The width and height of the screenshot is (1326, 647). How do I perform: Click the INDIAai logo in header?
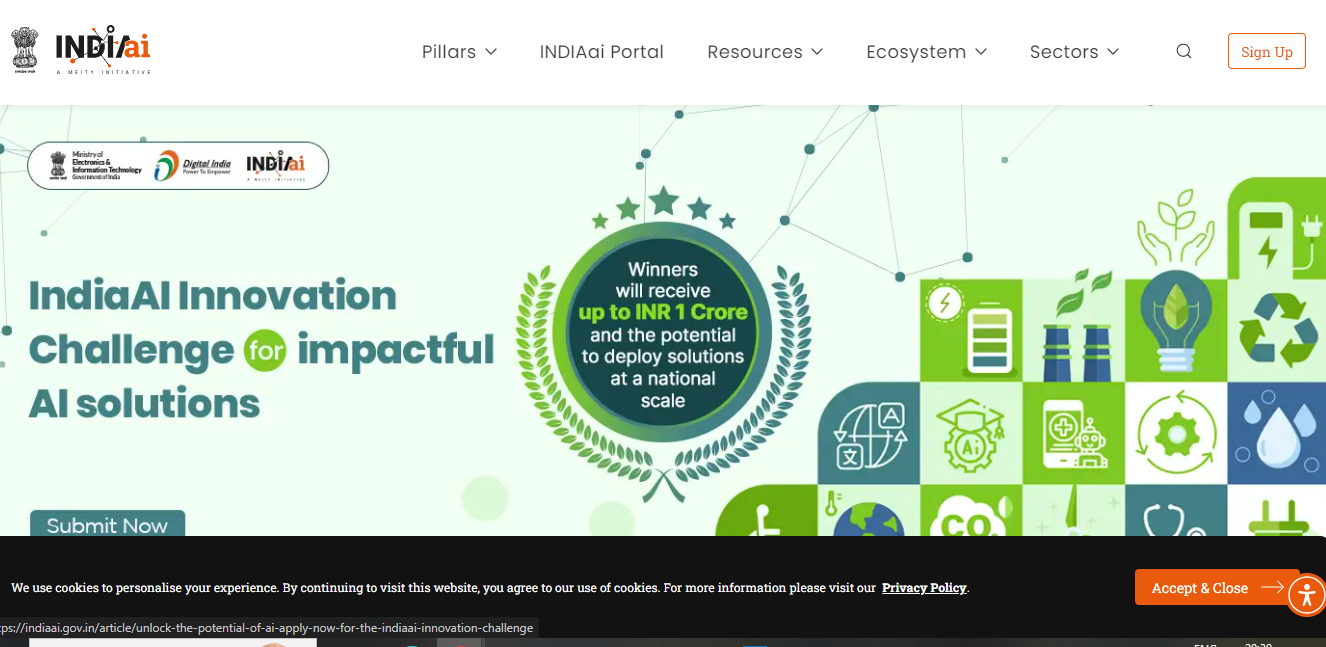103,50
